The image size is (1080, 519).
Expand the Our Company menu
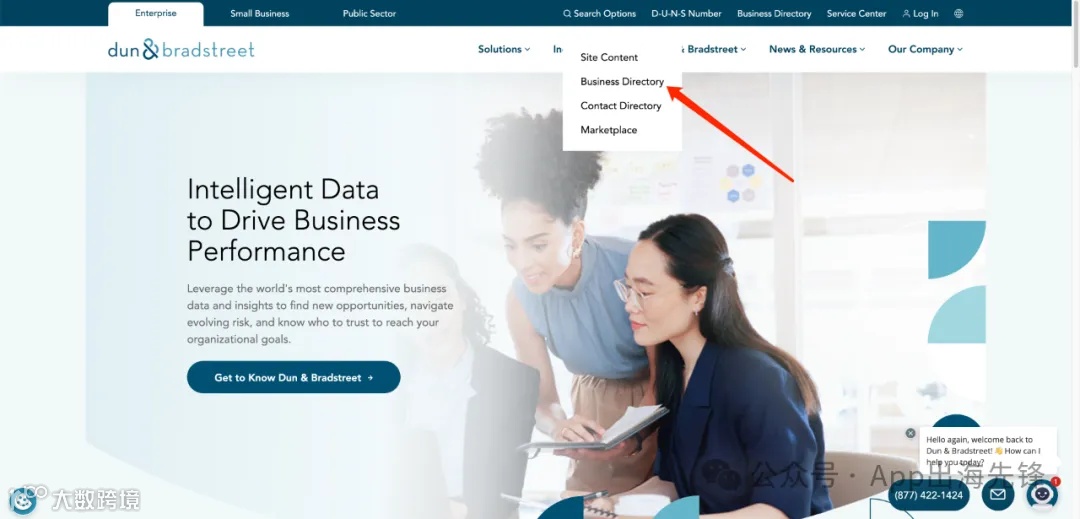(x=925, y=49)
